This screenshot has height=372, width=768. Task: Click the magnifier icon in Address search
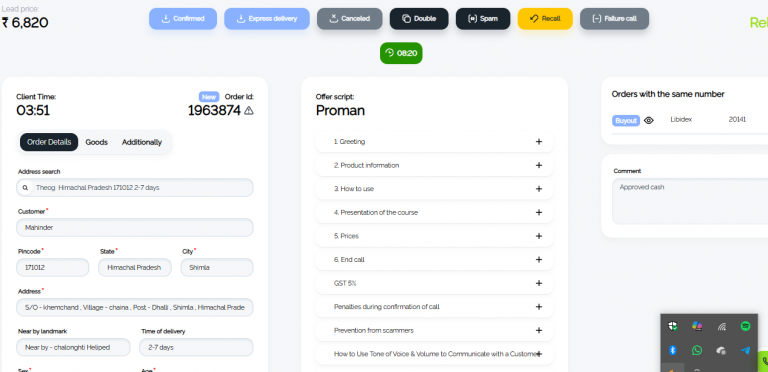pos(25,187)
